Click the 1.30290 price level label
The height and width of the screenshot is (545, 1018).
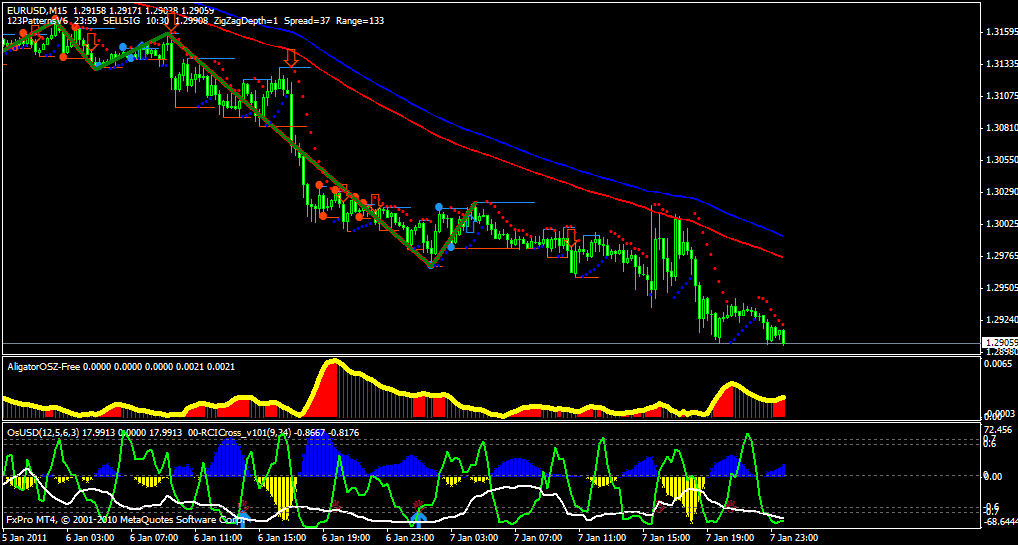coord(1000,192)
